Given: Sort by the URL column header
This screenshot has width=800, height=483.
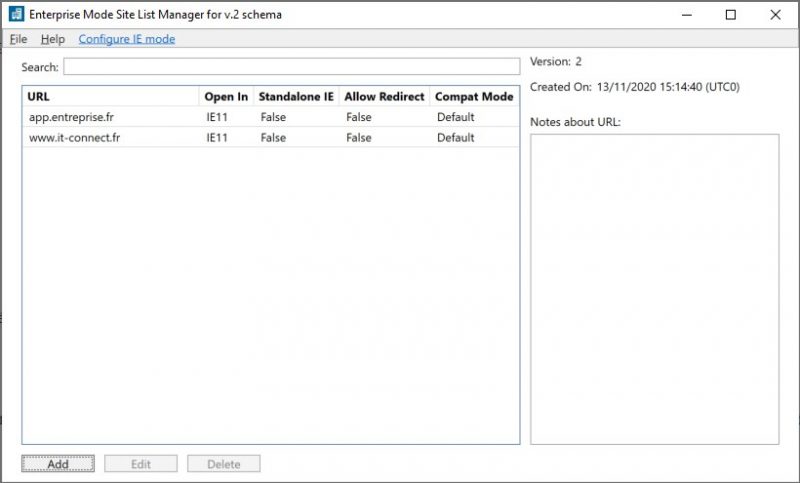Looking at the screenshot, I should (x=110, y=96).
